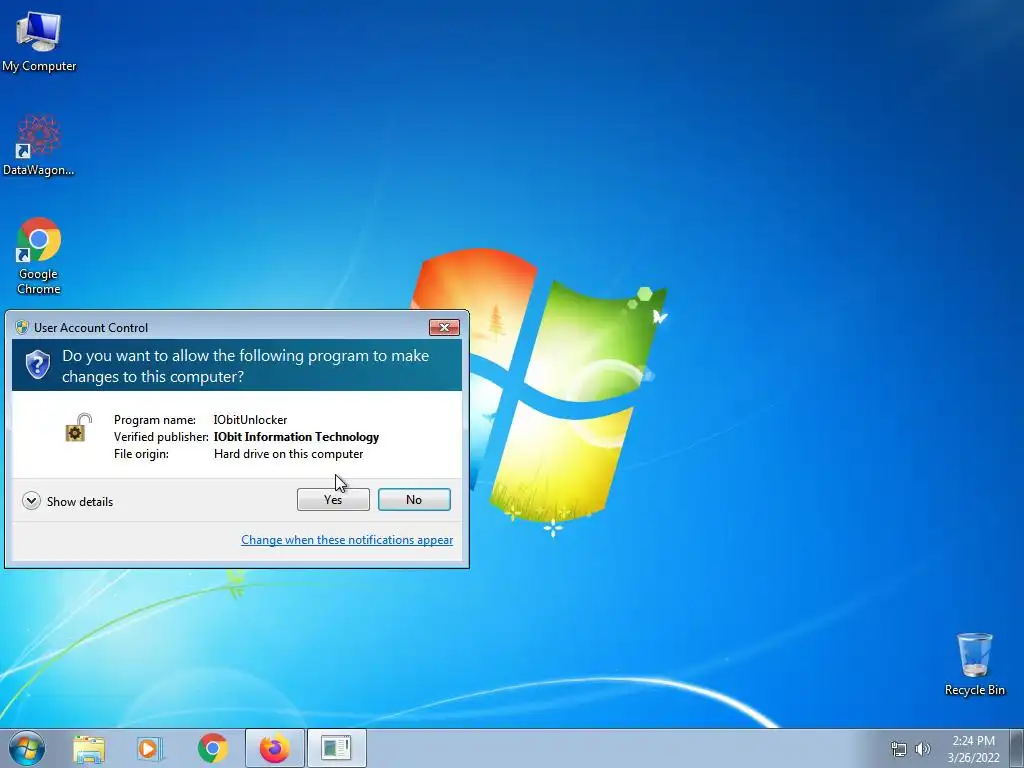Open the My Computer desktop icon
The image size is (1024, 768).
39,40
